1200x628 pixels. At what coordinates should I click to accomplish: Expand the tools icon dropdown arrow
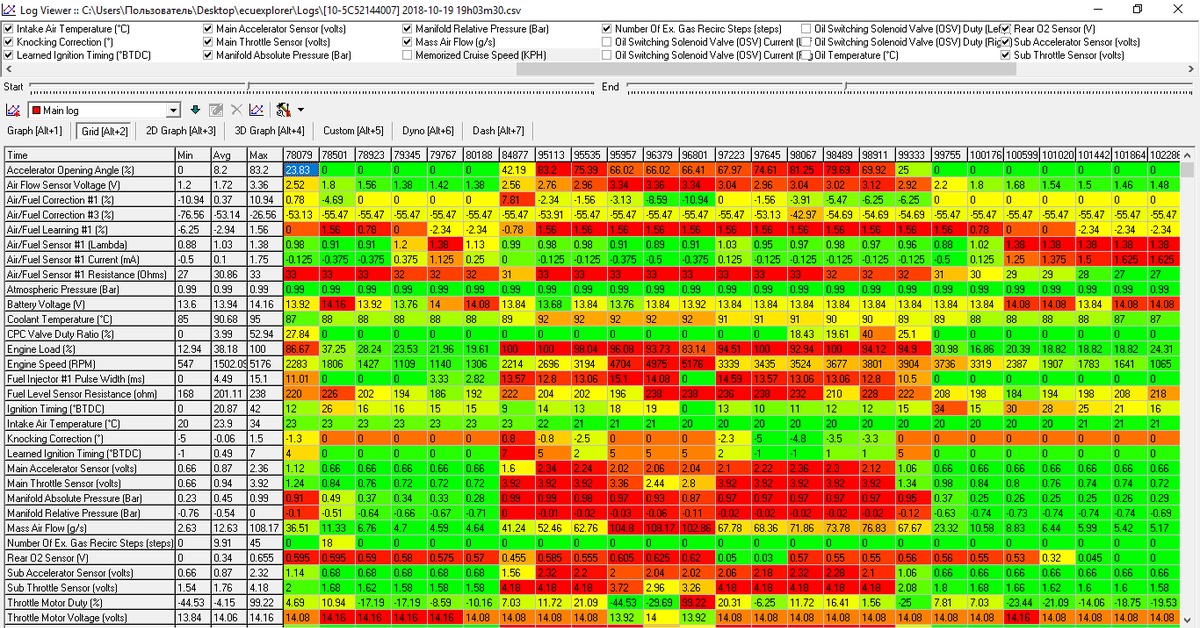click(x=300, y=110)
